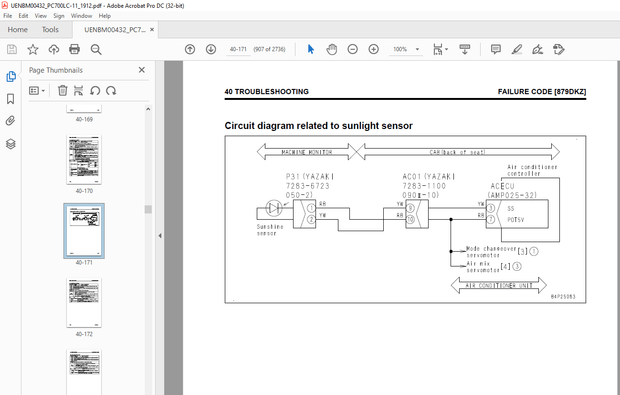Open Bookmarks panel icon
This screenshot has height=395, width=620.
(11, 99)
